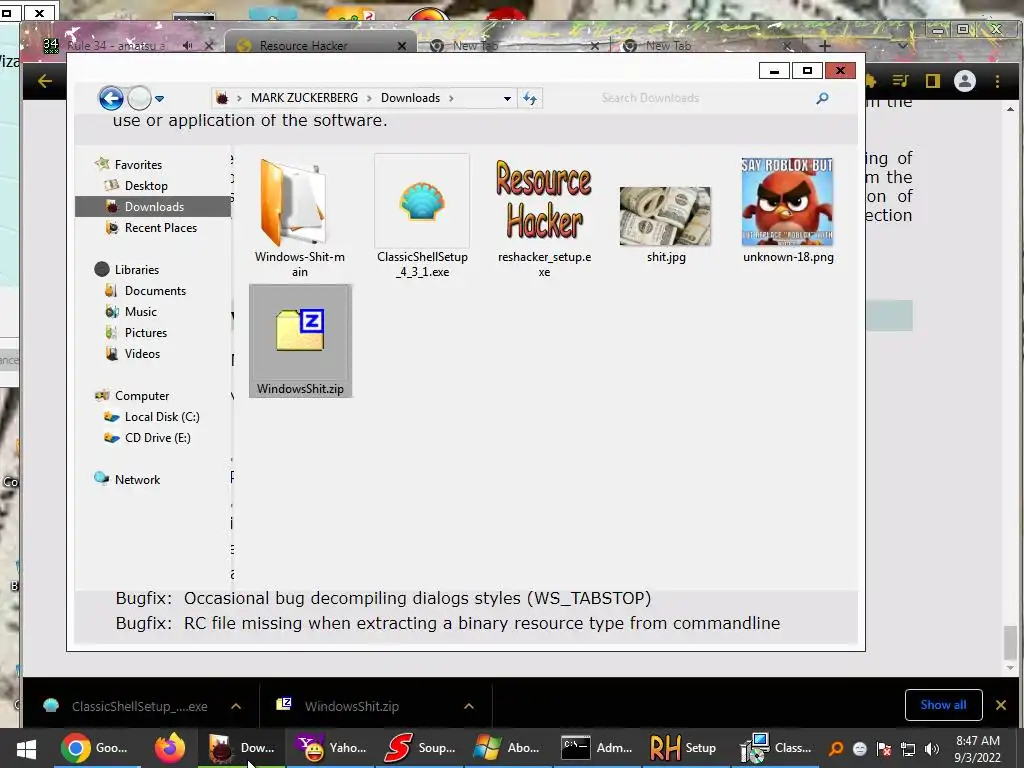1024x768 pixels.
Task: Mute audio on the Rule 34 tab
Action: 188,45
